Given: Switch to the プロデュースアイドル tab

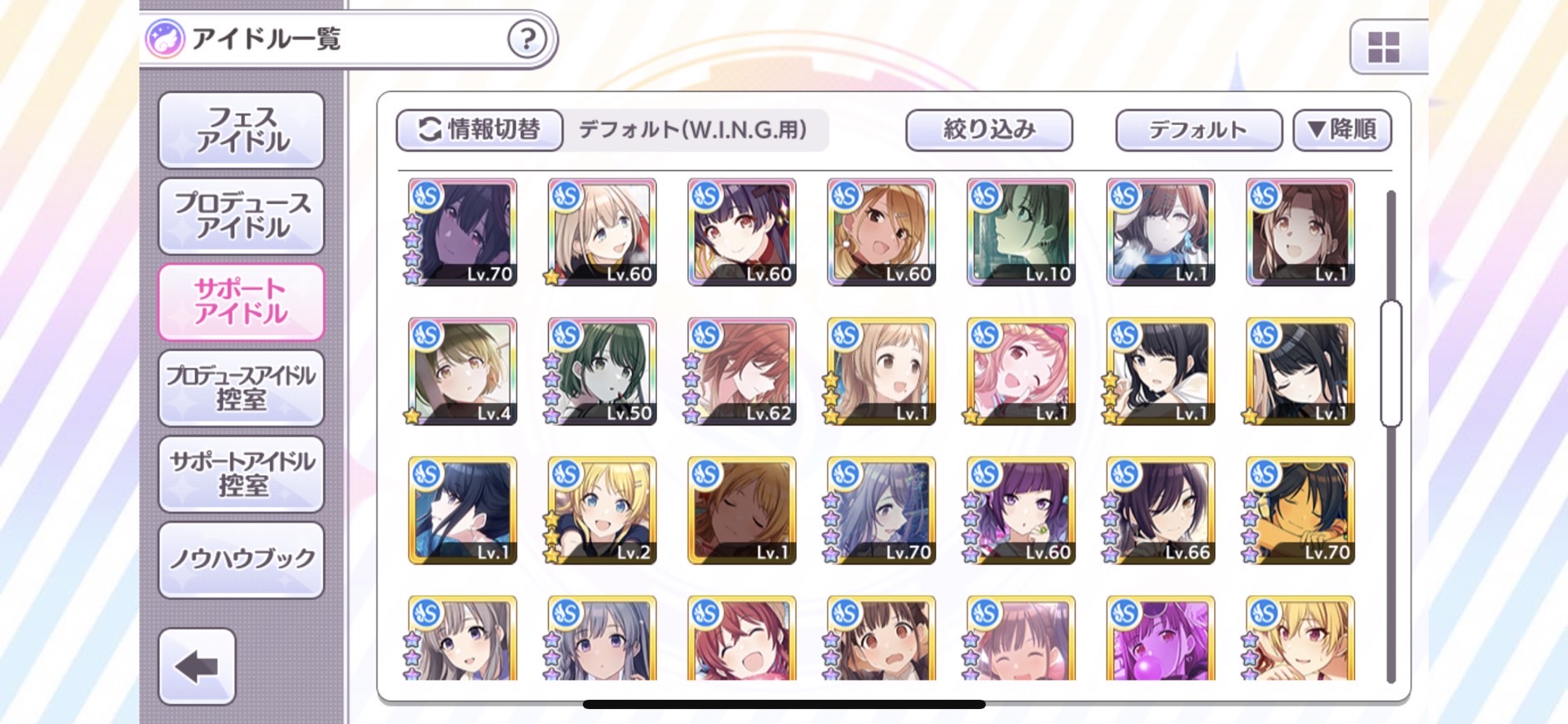Looking at the screenshot, I should (x=241, y=216).
